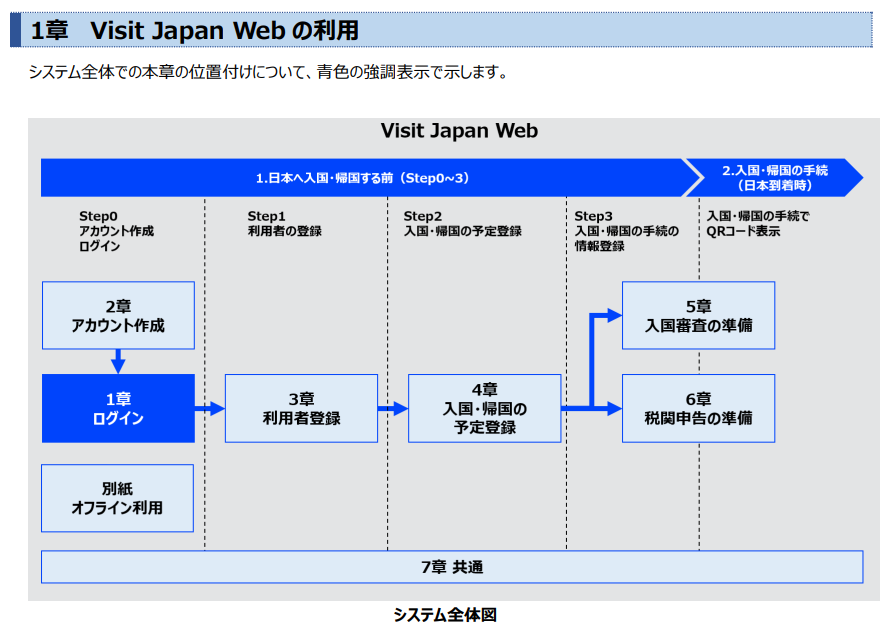Select the 5章 入国審査の準備 box
Screen dimensions: 894x628
tap(698, 315)
